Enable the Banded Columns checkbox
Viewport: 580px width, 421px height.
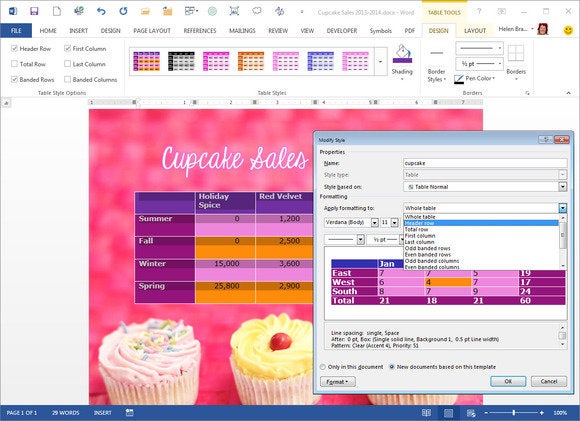tap(67, 80)
